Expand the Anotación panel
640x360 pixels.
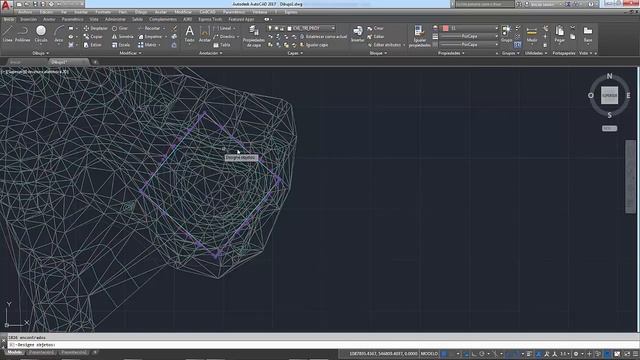(210, 53)
